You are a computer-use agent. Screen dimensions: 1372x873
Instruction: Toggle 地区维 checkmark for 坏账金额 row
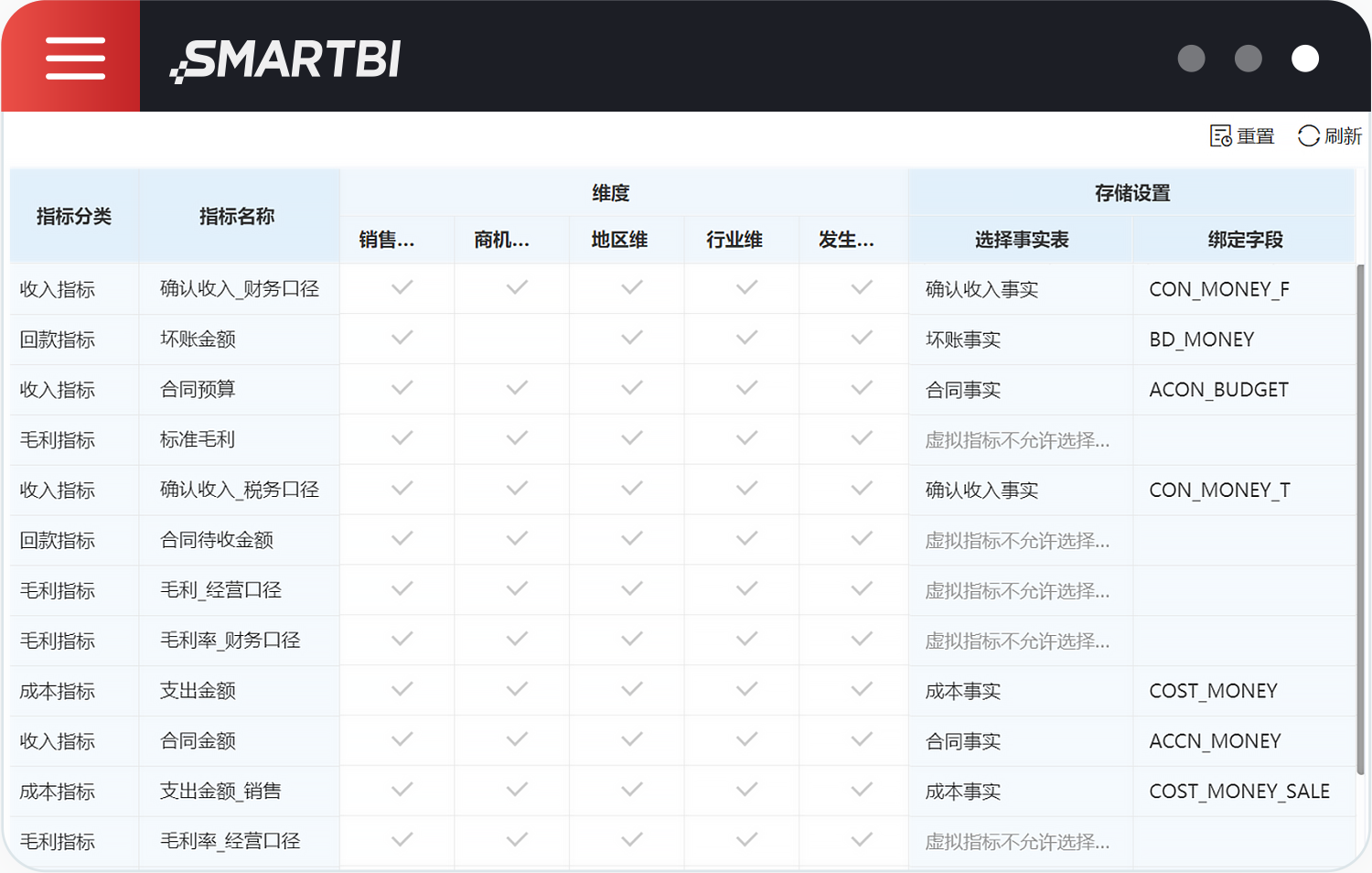[x=631, y=339]
